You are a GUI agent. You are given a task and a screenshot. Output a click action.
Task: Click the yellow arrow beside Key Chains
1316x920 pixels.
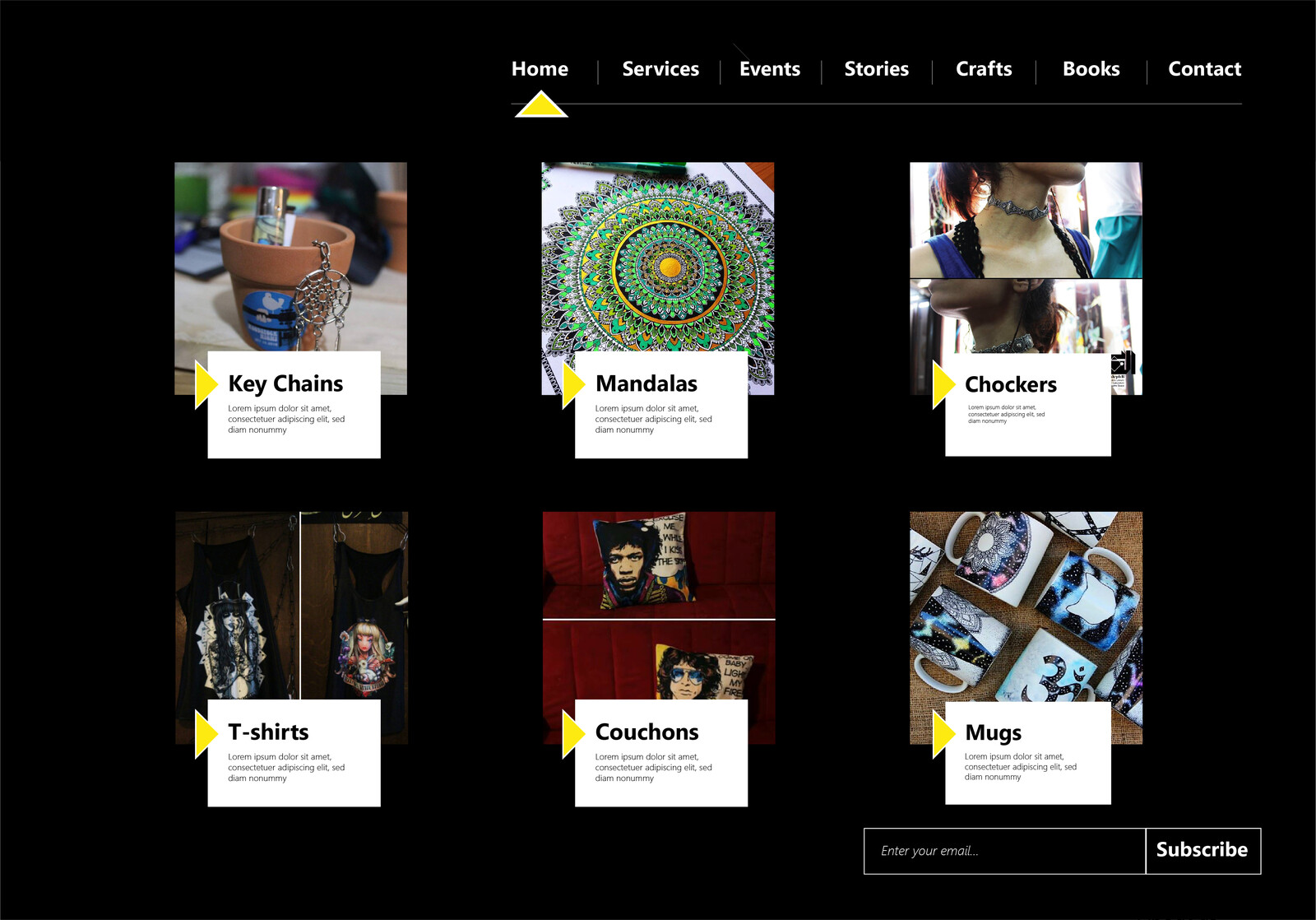[x=206, y=384]
